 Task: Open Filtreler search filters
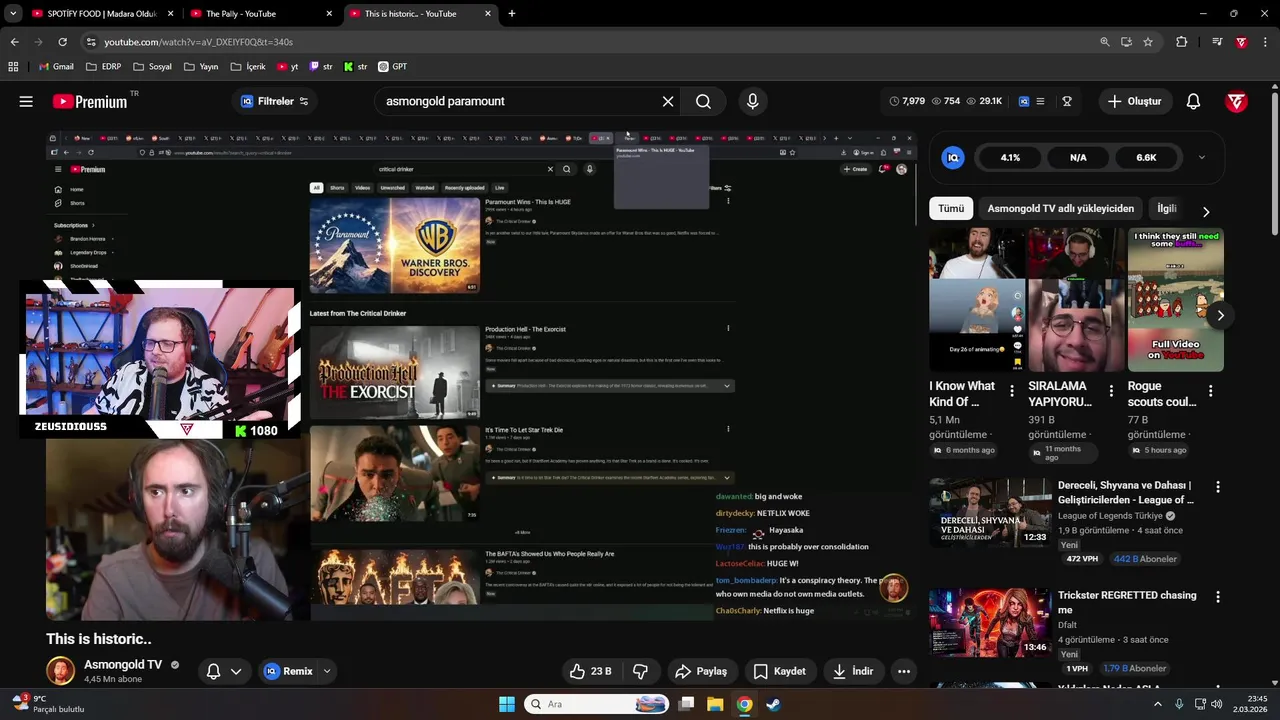275,101
